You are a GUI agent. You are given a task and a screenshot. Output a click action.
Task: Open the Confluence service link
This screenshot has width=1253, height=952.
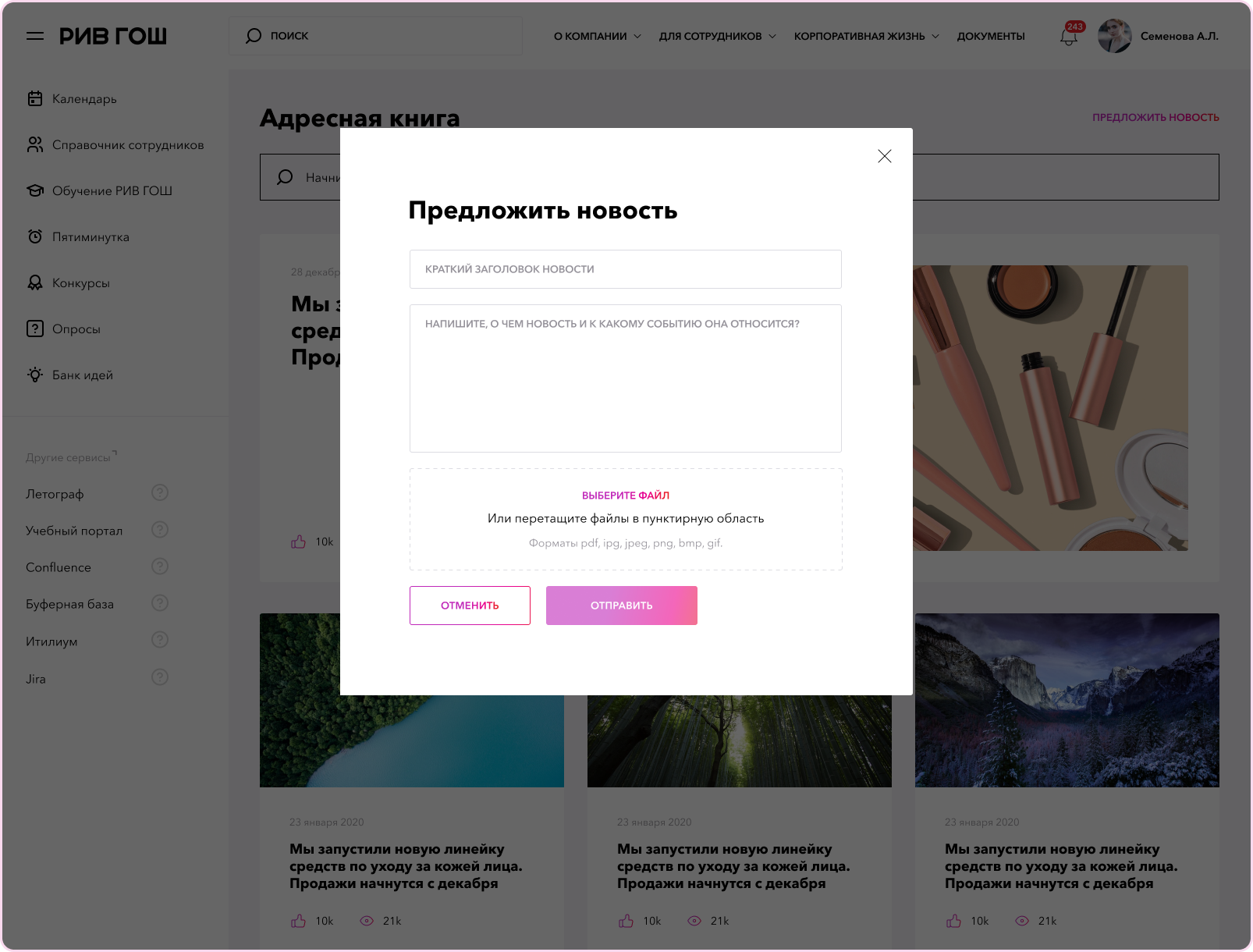[x=59, y=567]
